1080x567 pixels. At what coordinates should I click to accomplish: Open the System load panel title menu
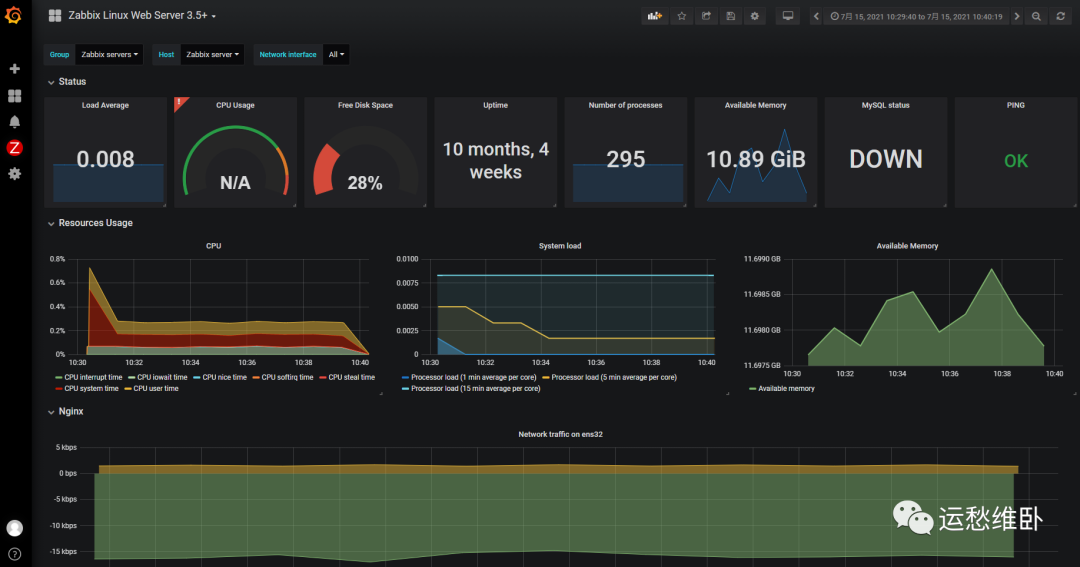point(559,245)
